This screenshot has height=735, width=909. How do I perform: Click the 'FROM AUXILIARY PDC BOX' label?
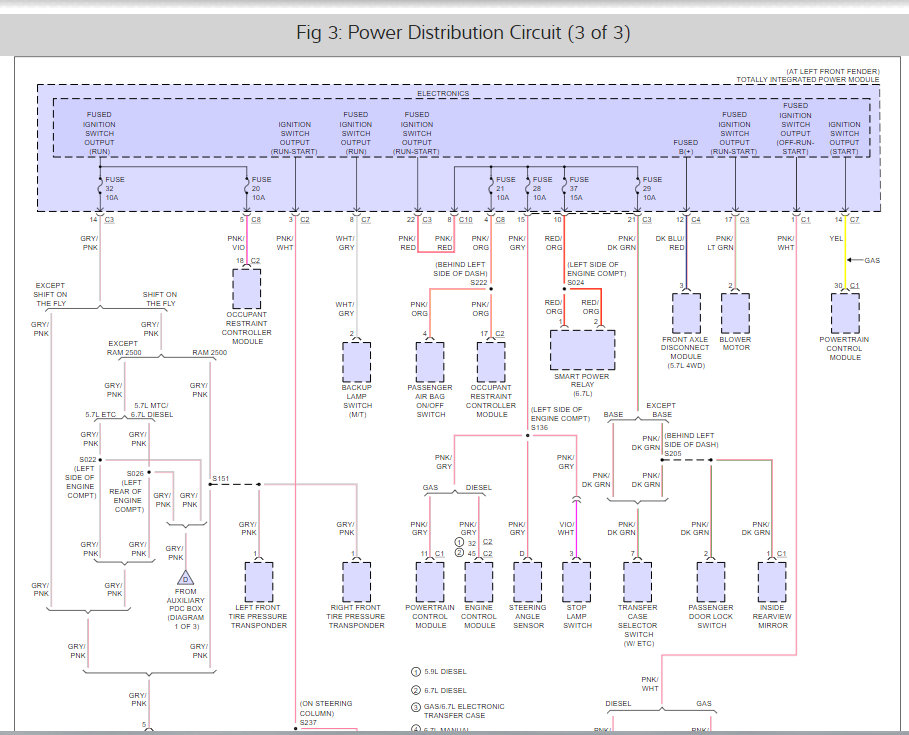(x=186, y=609)
